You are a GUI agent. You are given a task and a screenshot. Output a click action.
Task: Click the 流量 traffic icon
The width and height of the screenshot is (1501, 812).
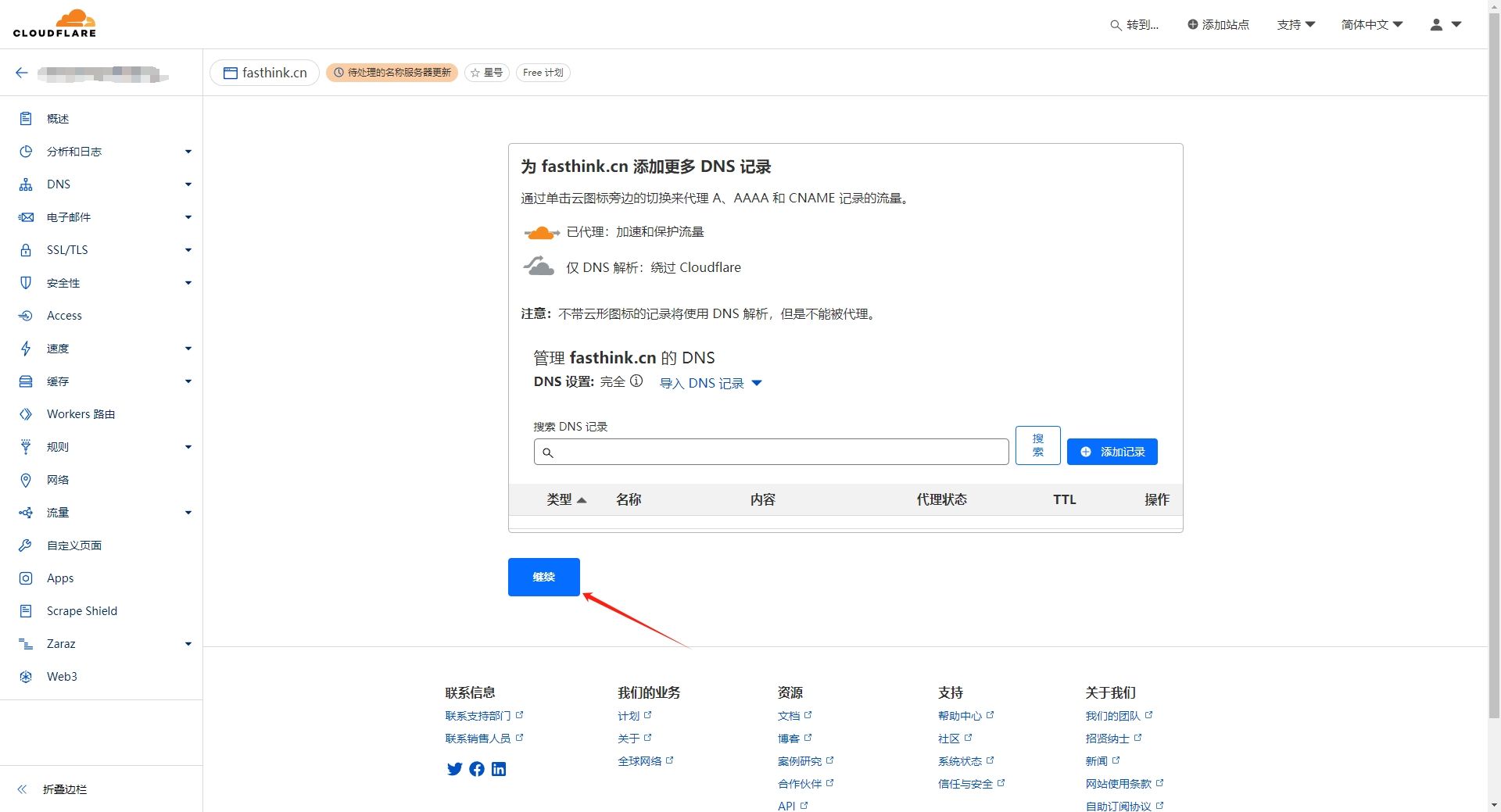pyautogui.click(x=26, y=513)
